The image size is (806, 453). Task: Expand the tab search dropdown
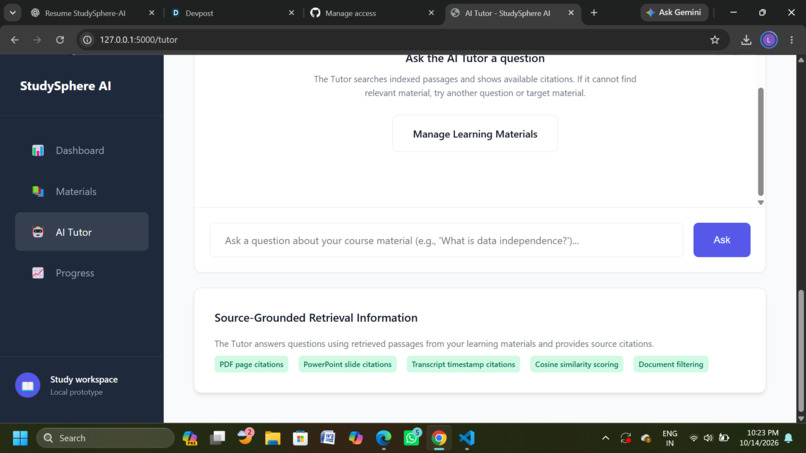pos(12,13)
